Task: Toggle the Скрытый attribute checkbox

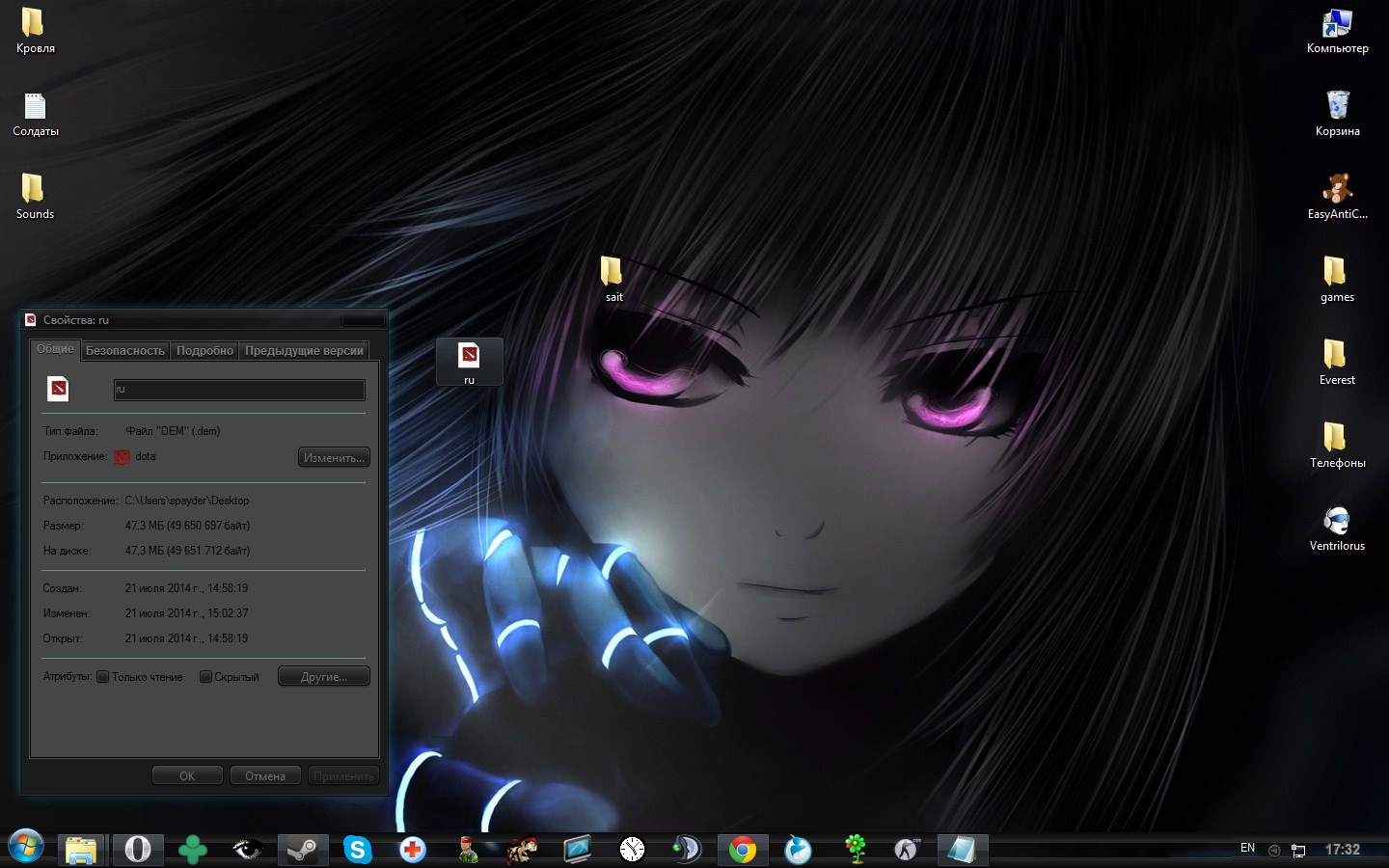Action: coord(205,677)
